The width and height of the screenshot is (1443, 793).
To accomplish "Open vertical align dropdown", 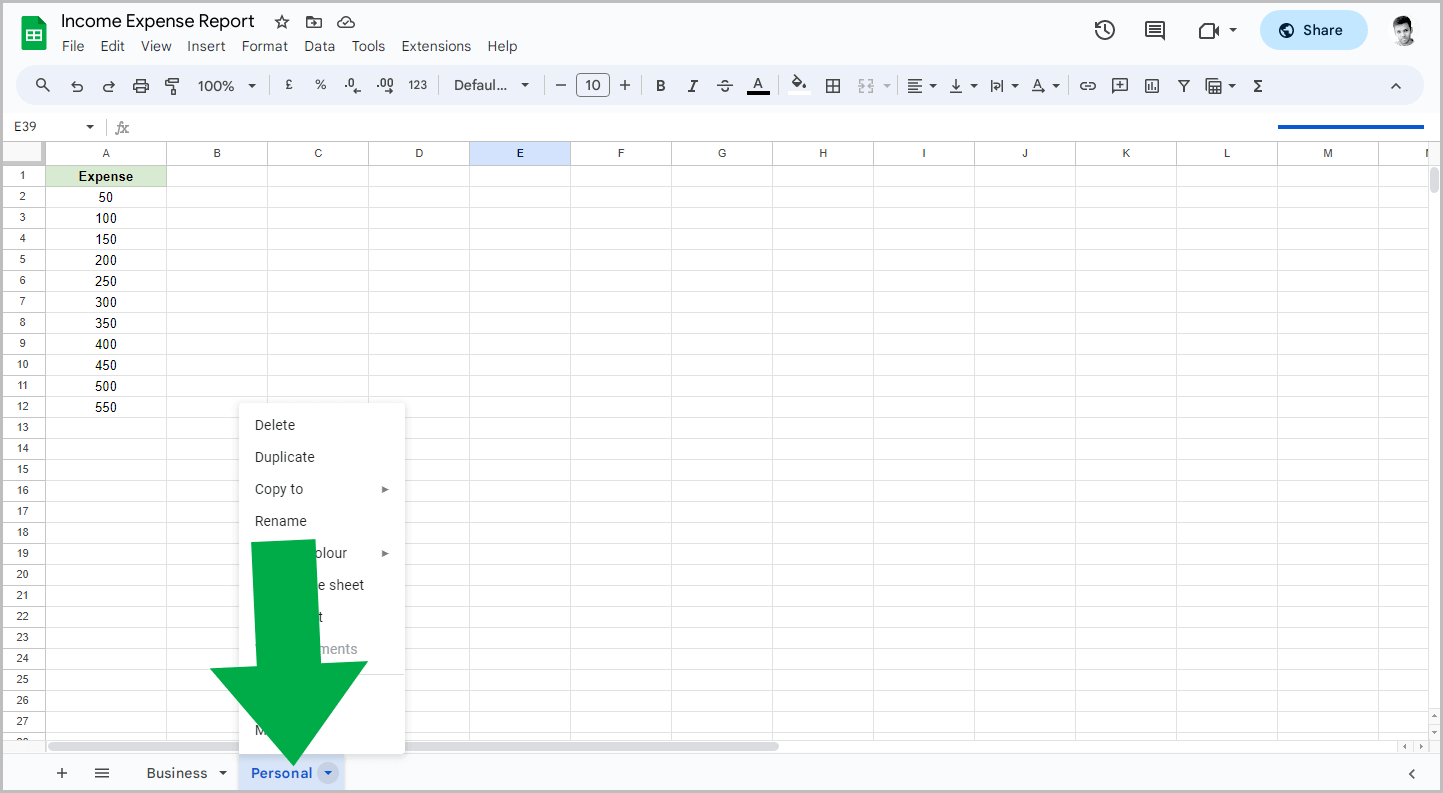I will (963, 86).
